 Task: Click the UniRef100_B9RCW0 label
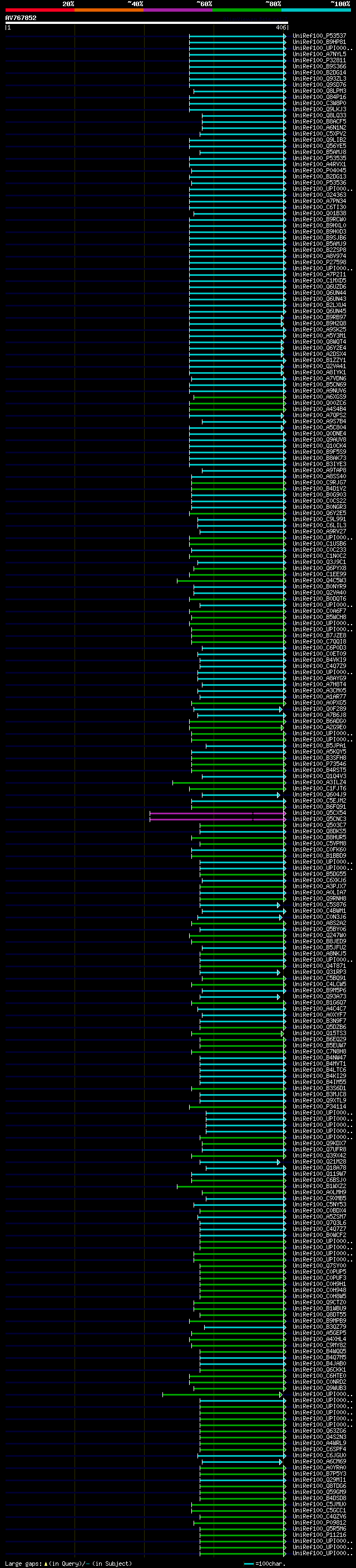(x=319, y=220)
